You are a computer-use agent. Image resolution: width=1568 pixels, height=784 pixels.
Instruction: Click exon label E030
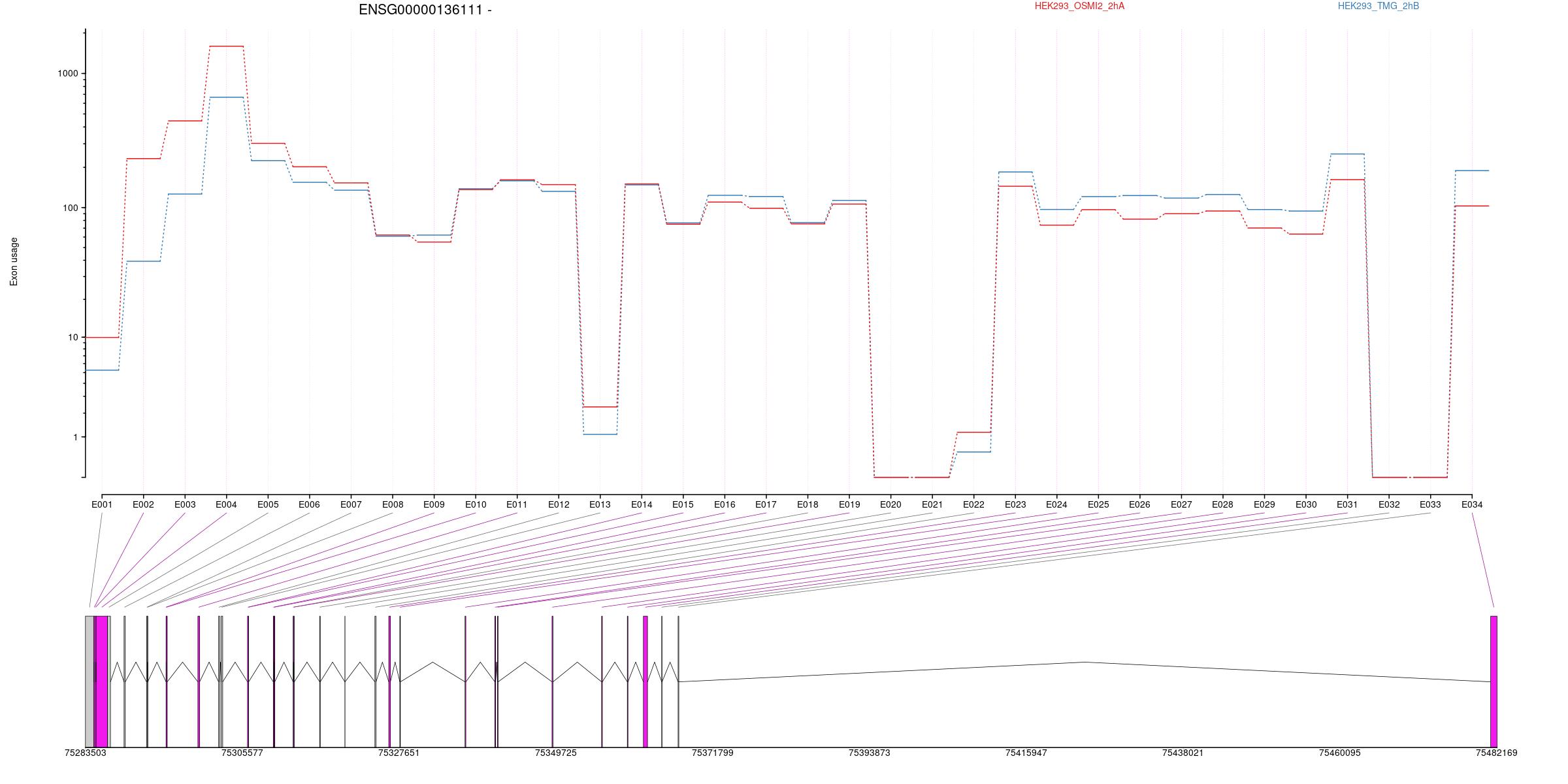(x=1306, y=504)
